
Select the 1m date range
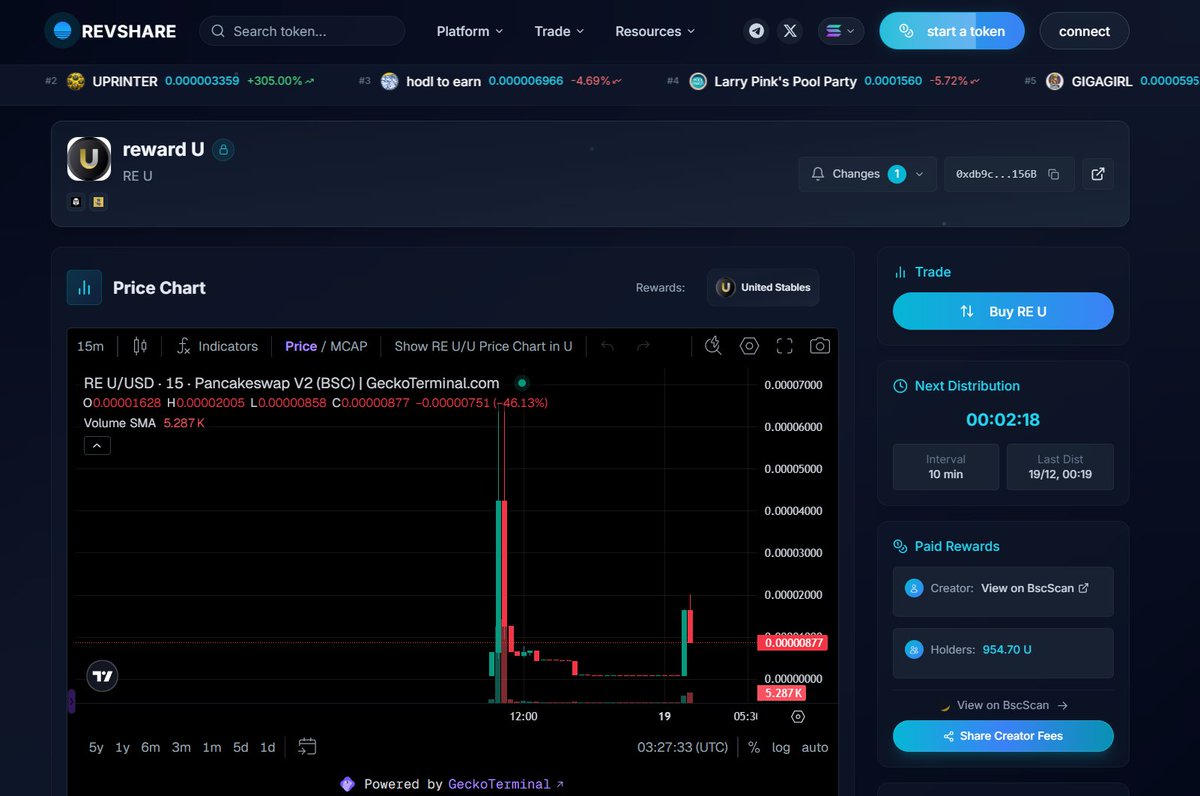tap(212, 747)
